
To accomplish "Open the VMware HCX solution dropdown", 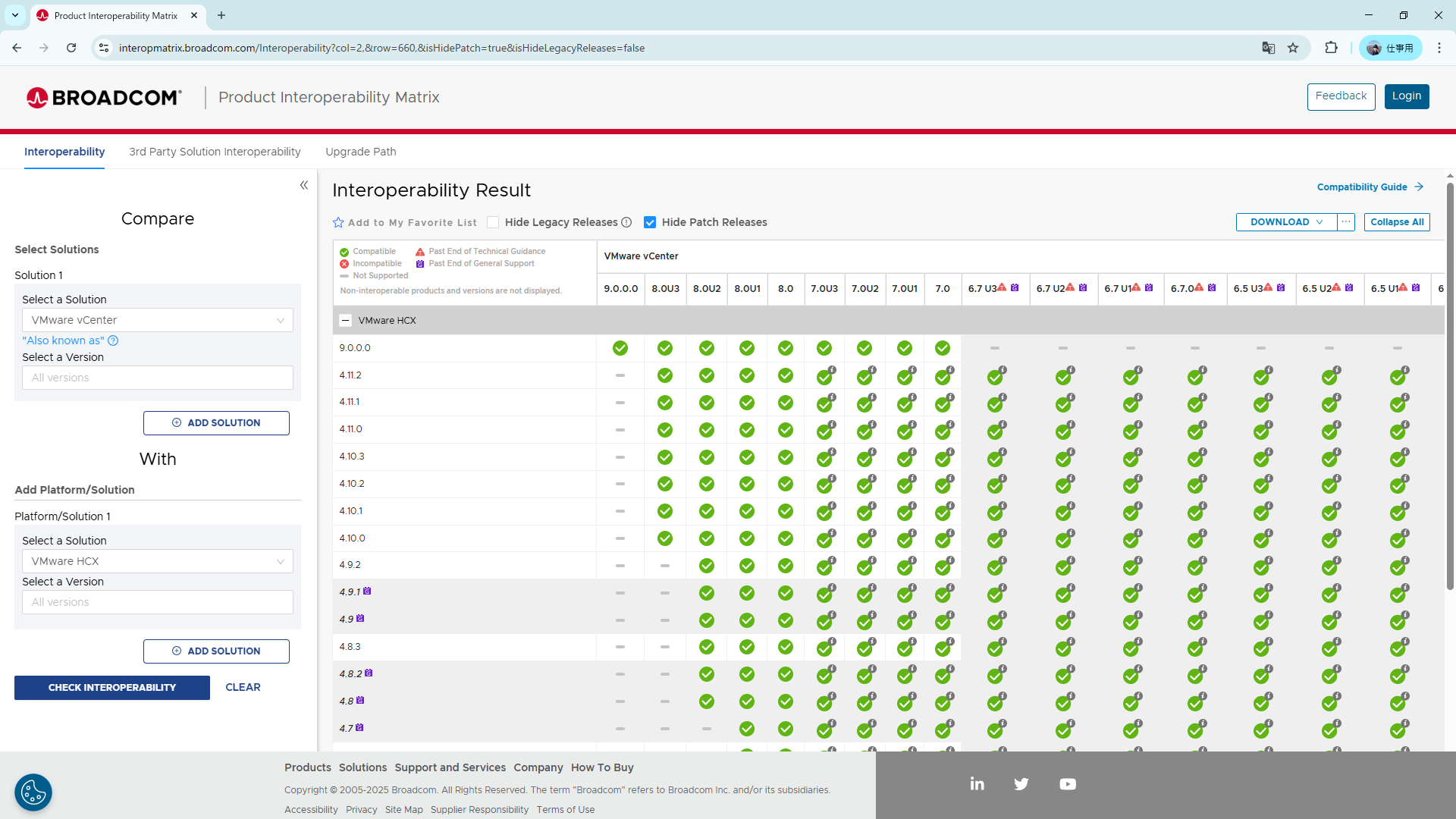I will pyautogui.click(x=158, y=561).
